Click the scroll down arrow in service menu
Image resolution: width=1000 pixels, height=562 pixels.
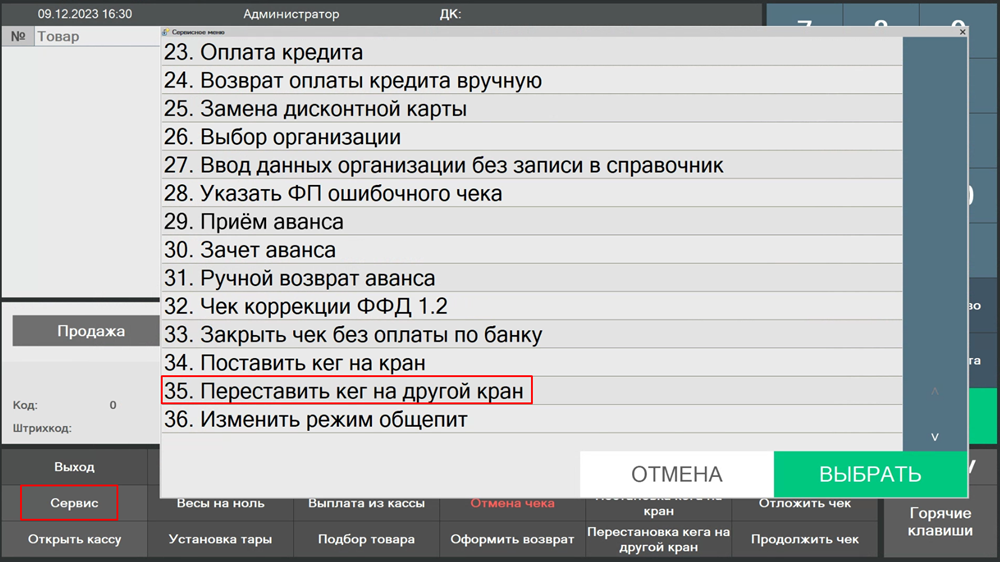tap(934, 436)
